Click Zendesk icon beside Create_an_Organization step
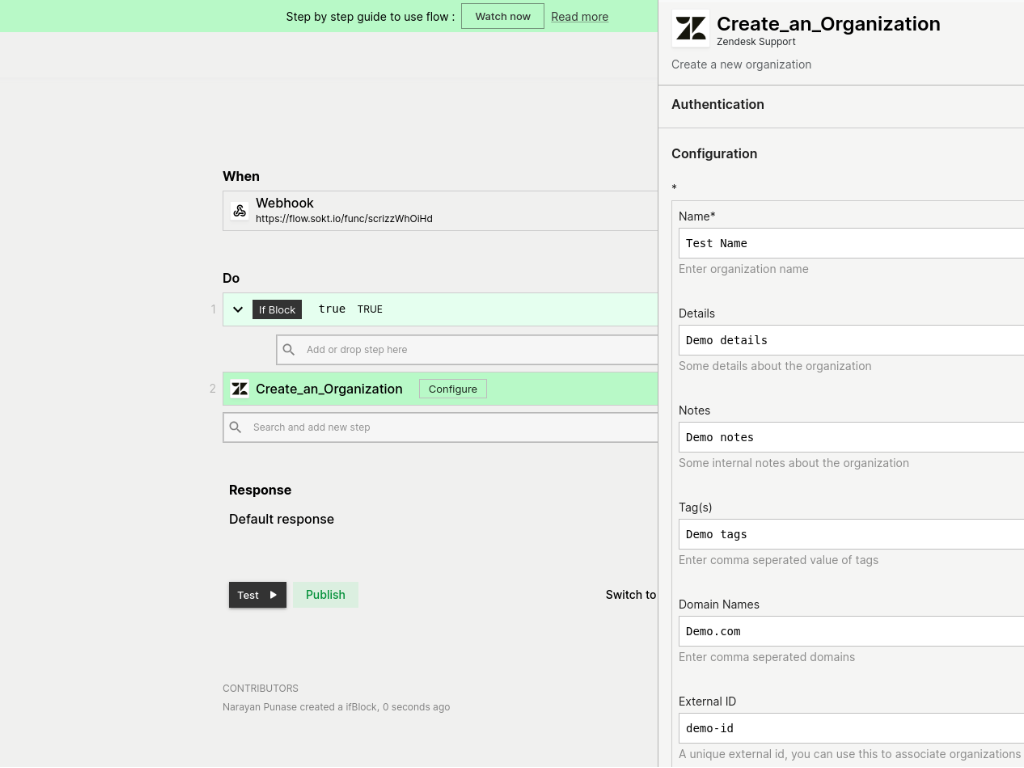1024x768 pixels. click(x=240, y=389)
